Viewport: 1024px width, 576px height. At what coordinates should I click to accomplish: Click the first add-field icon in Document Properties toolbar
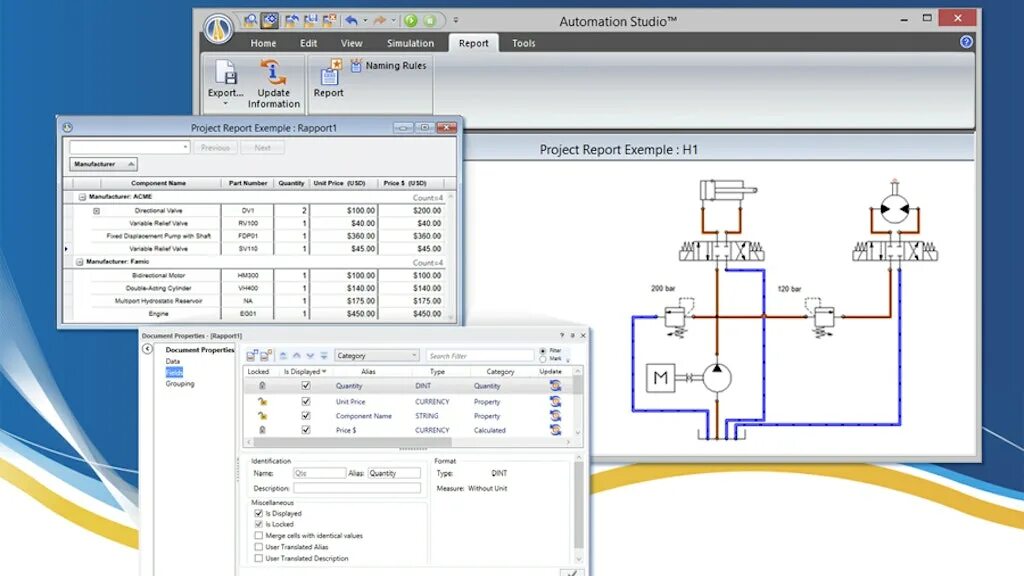point(251,355)
